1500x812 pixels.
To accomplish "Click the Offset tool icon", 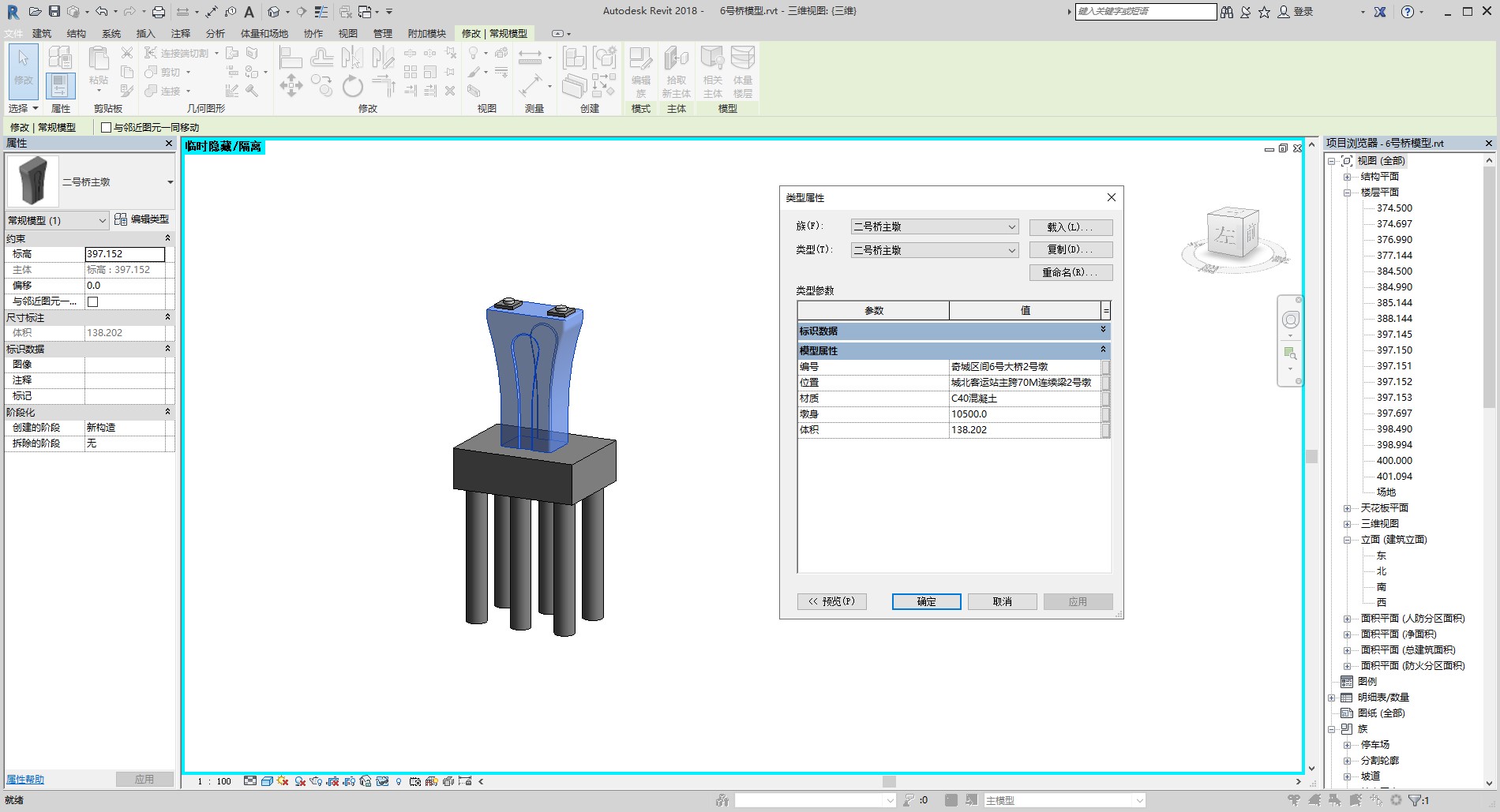I will coord(321,57).
